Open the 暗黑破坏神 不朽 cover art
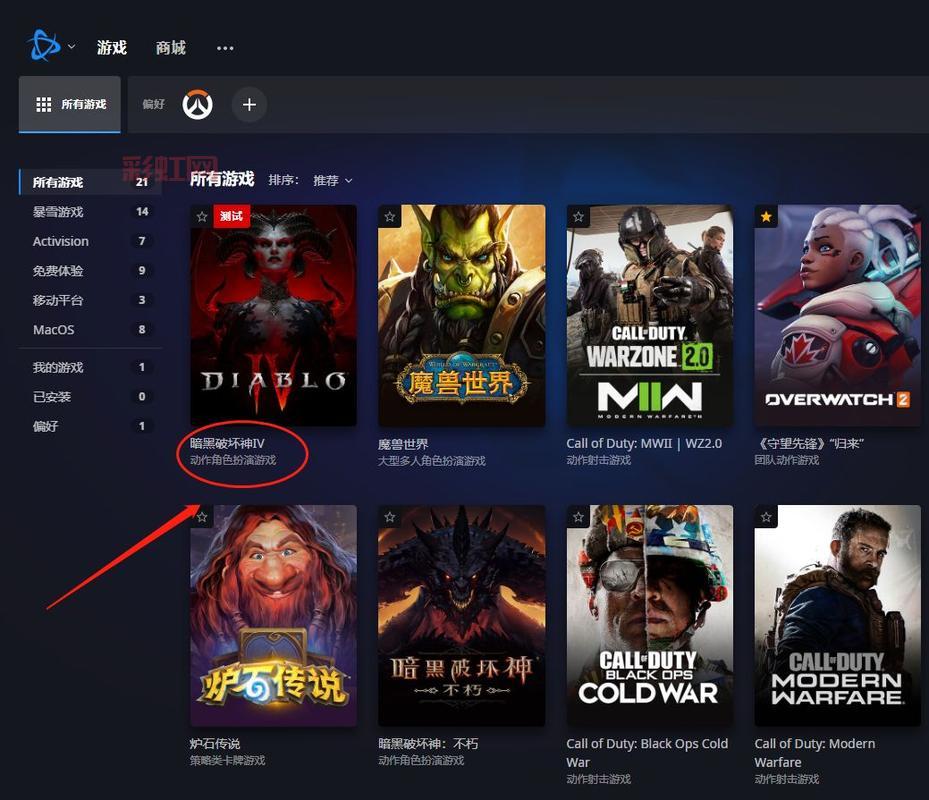 click(x=462, y=616)
